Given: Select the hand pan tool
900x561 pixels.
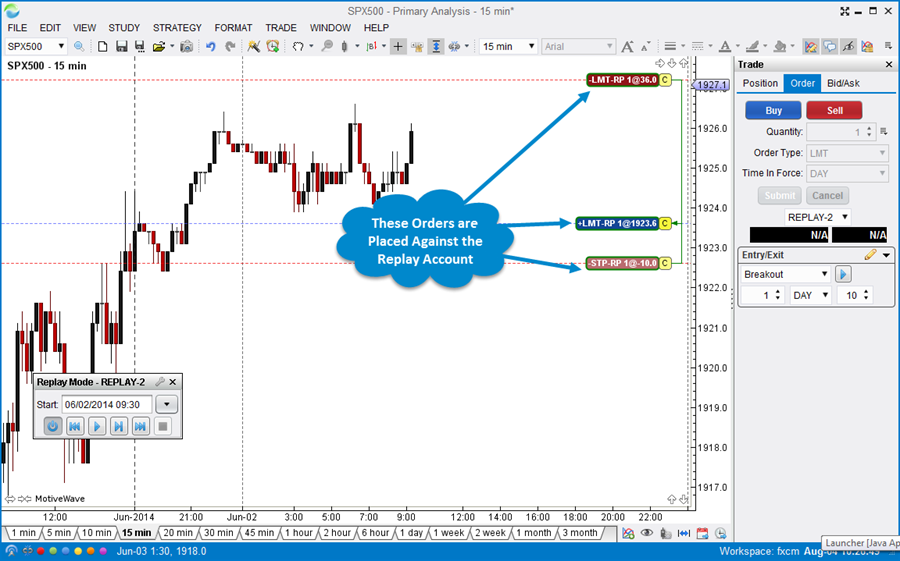Looking at the screenshot, I should tap(298, 47).
